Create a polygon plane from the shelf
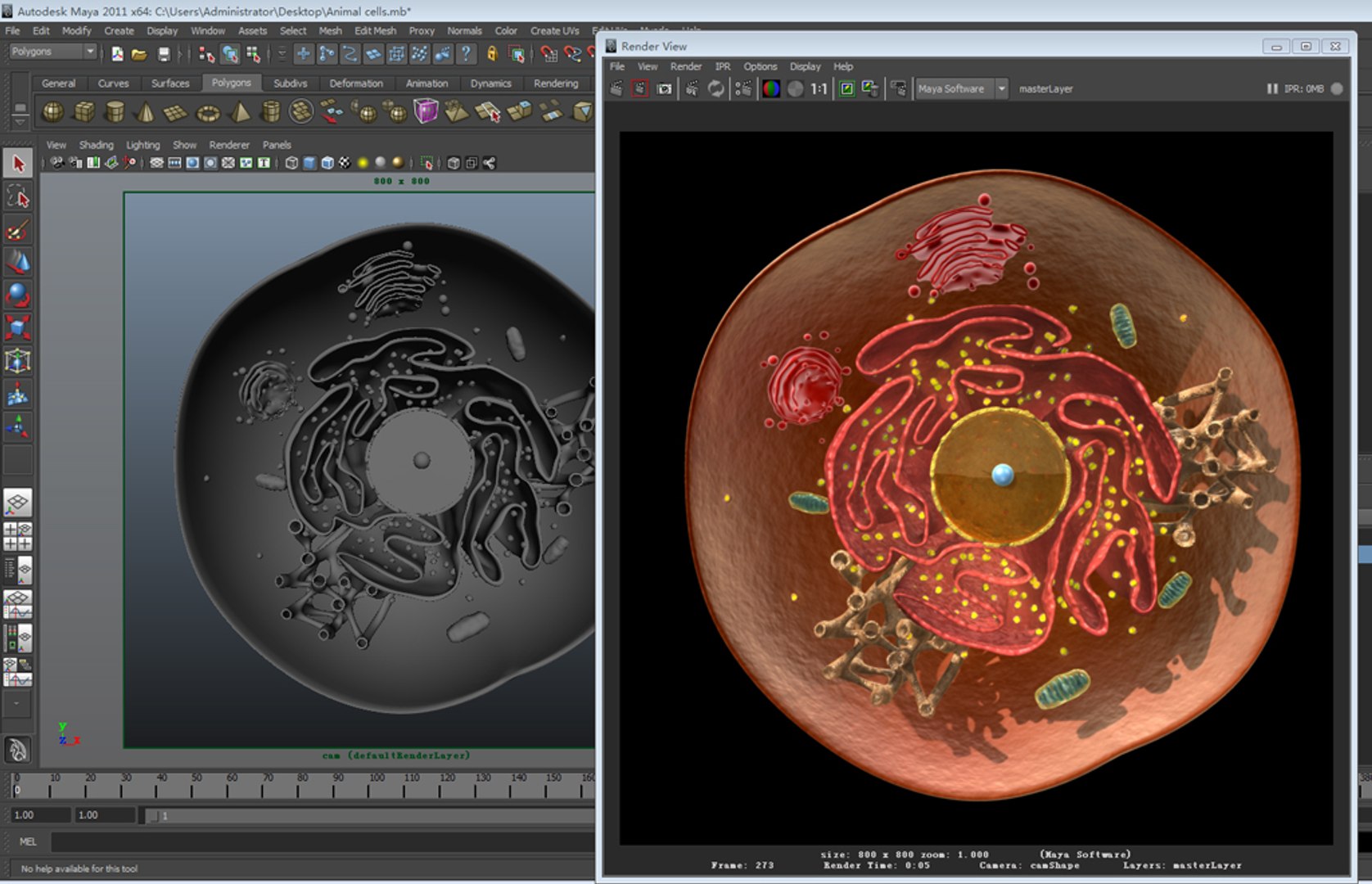The image size is (1372, 884). pyautogui.click(x=176, y=112)
